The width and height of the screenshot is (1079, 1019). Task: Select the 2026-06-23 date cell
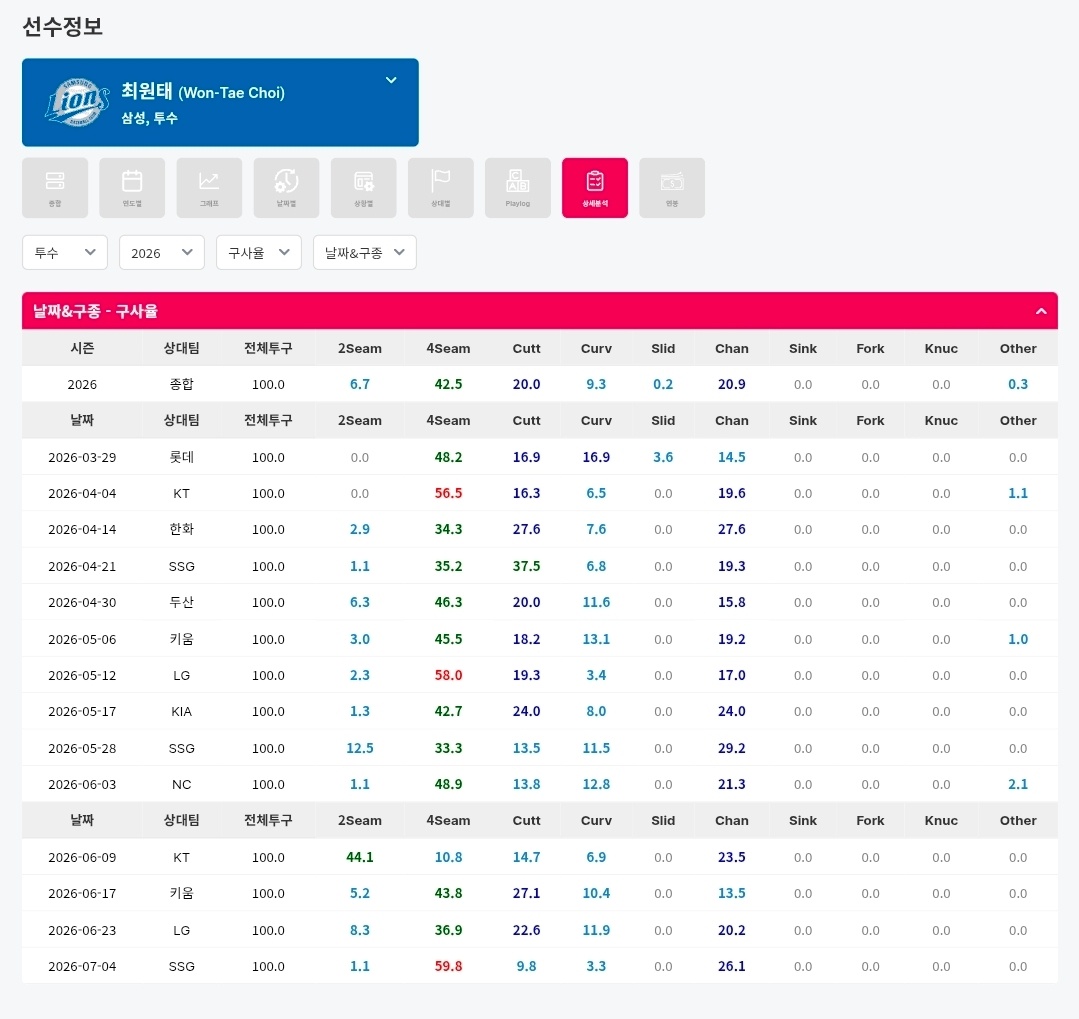coord(82,930)
